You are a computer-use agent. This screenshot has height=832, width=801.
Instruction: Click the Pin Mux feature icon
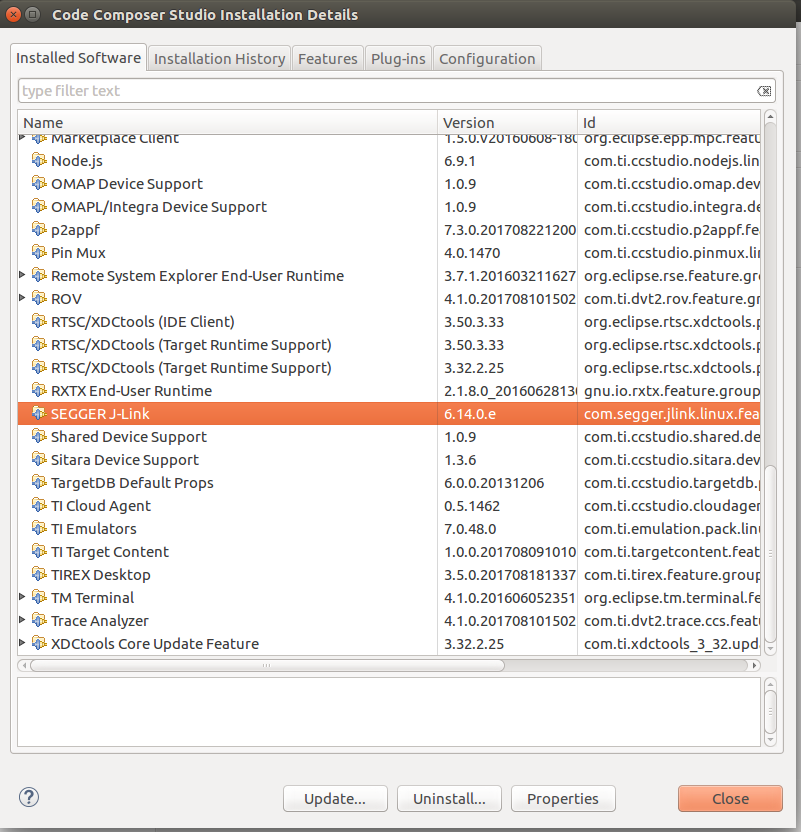[x=39, y=252]
